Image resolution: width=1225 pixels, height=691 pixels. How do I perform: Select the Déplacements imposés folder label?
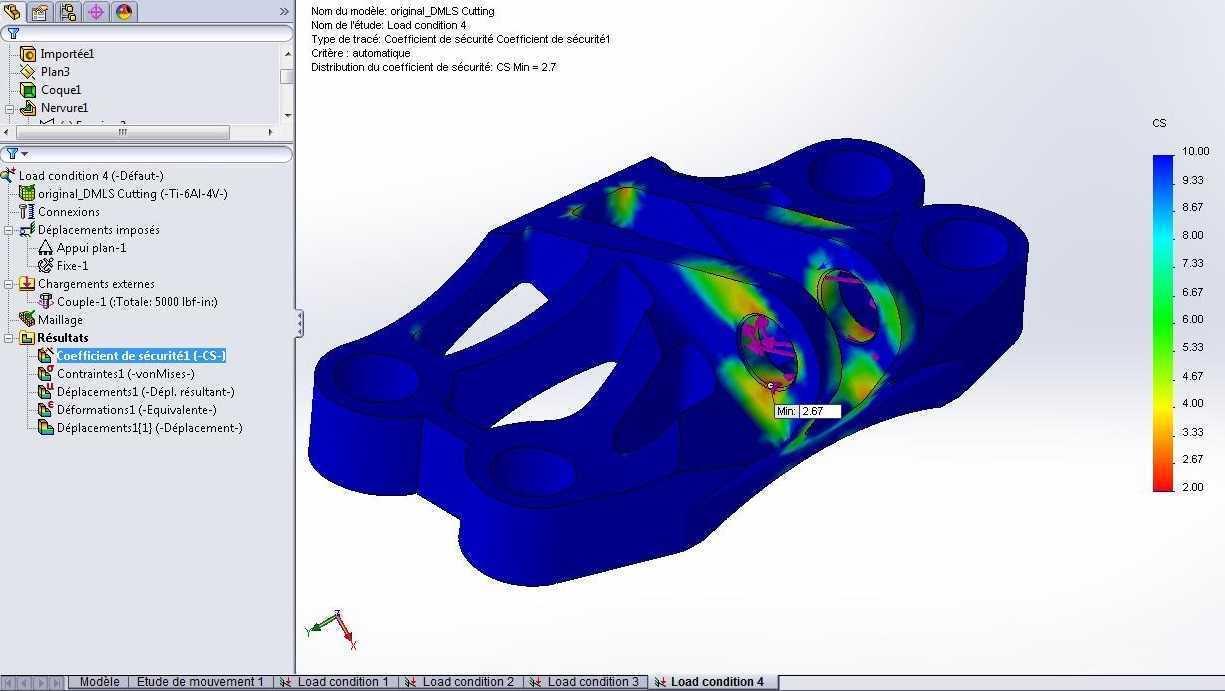tap(99, 230)
